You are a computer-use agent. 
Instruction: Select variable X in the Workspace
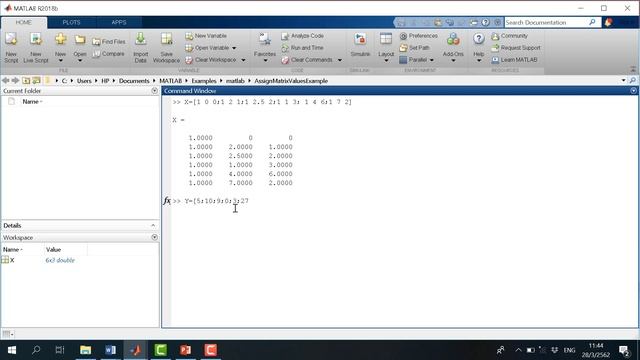click(x=12, y=260)
